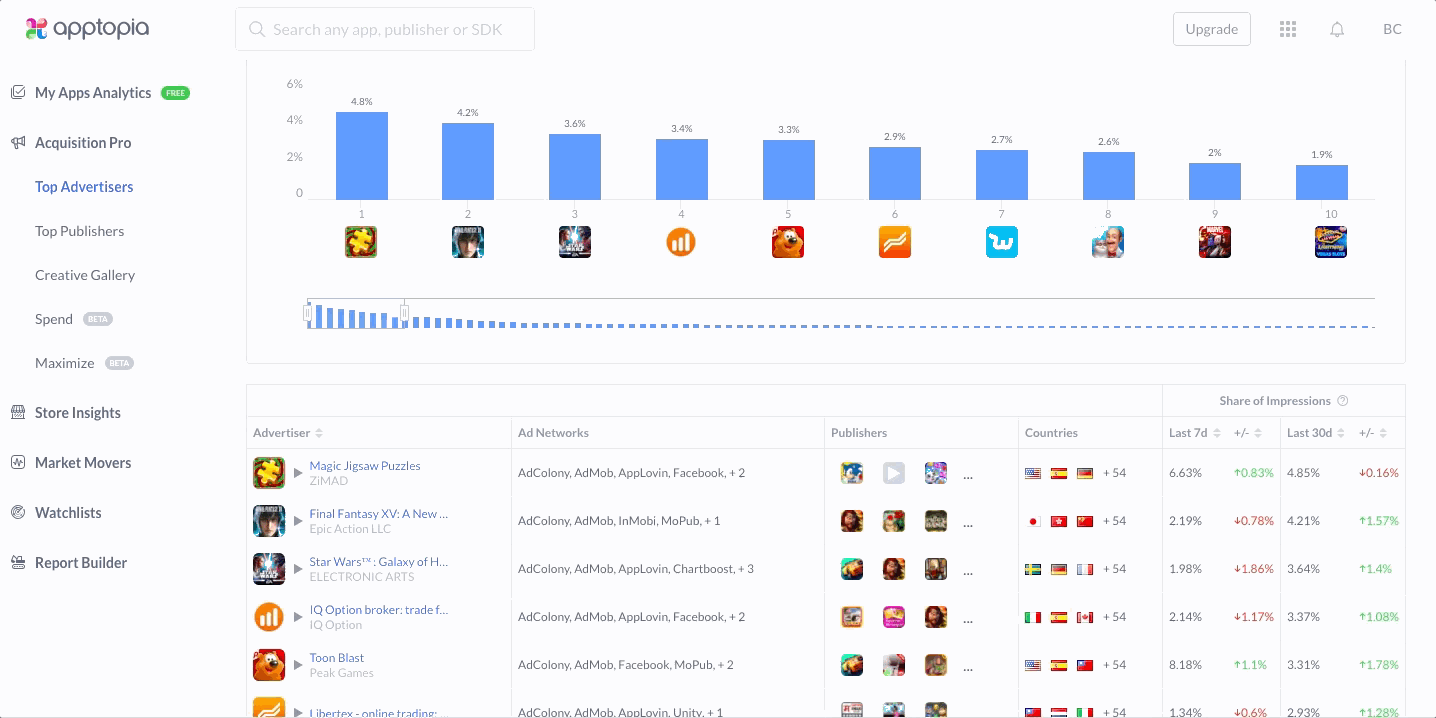Click the right handle of chart range slider
Screen dimensions: 1436x718
(404, 314)
